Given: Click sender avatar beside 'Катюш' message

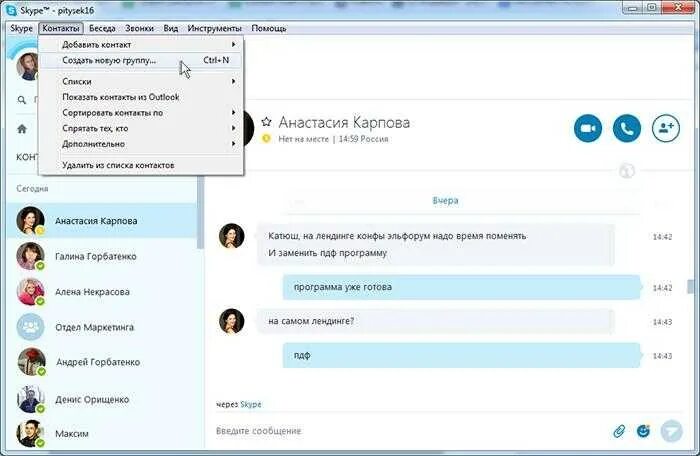Looking at the screenshot, I should pyautogui.click(x=232, y=236).
